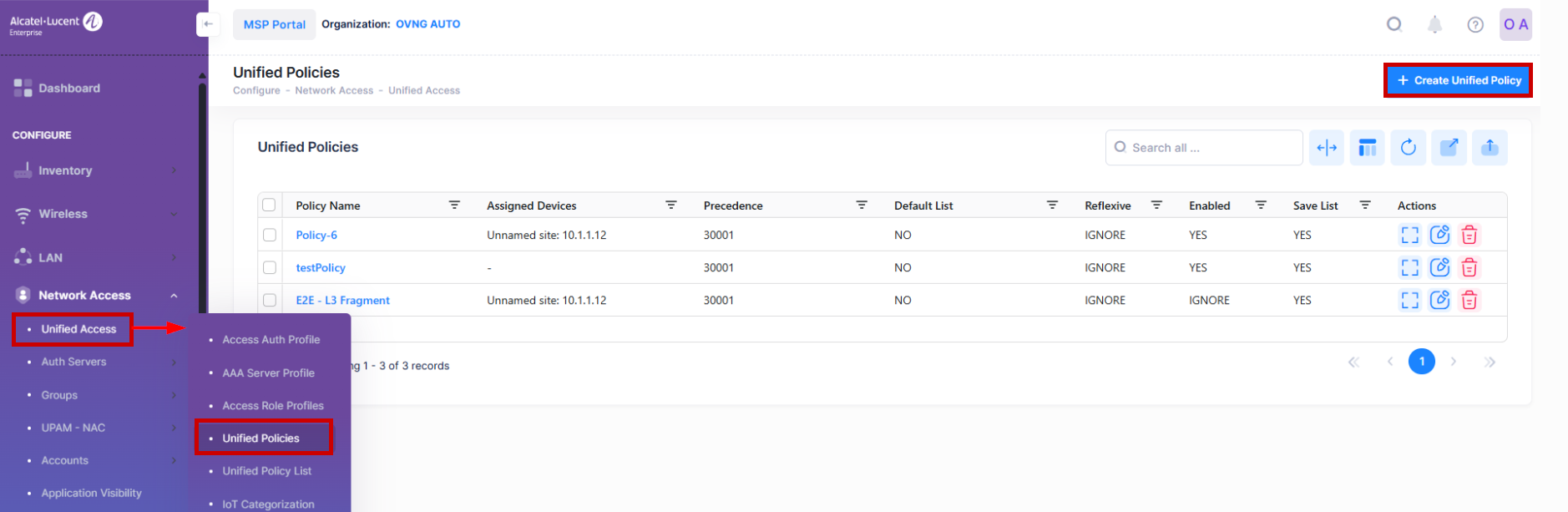Toggle the select-all header checkbox

[269, 205]
